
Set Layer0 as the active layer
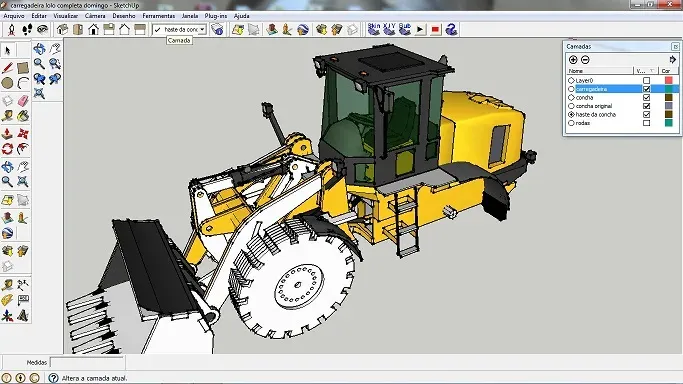coord(571,81)
